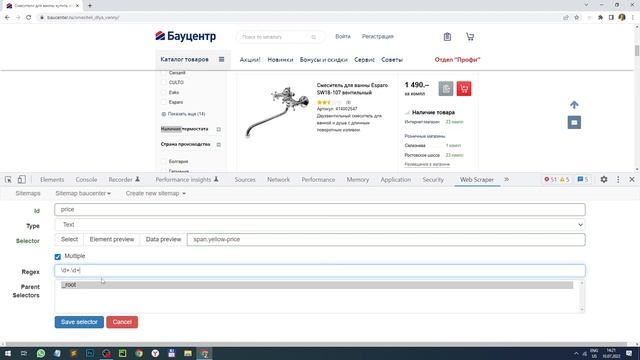
Task: Open new browser tab with plus icon
Action: point(90,6)
